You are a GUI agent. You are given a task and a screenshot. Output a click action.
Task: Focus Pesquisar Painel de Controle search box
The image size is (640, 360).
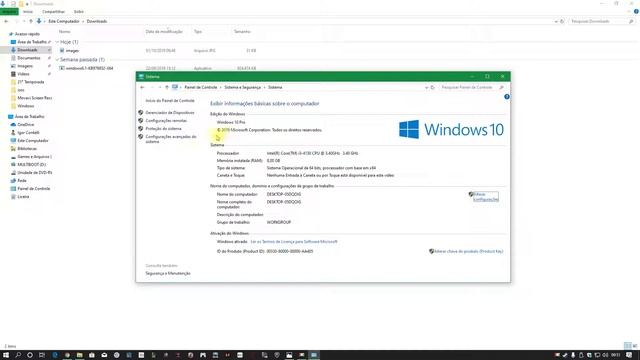(467, 87)
